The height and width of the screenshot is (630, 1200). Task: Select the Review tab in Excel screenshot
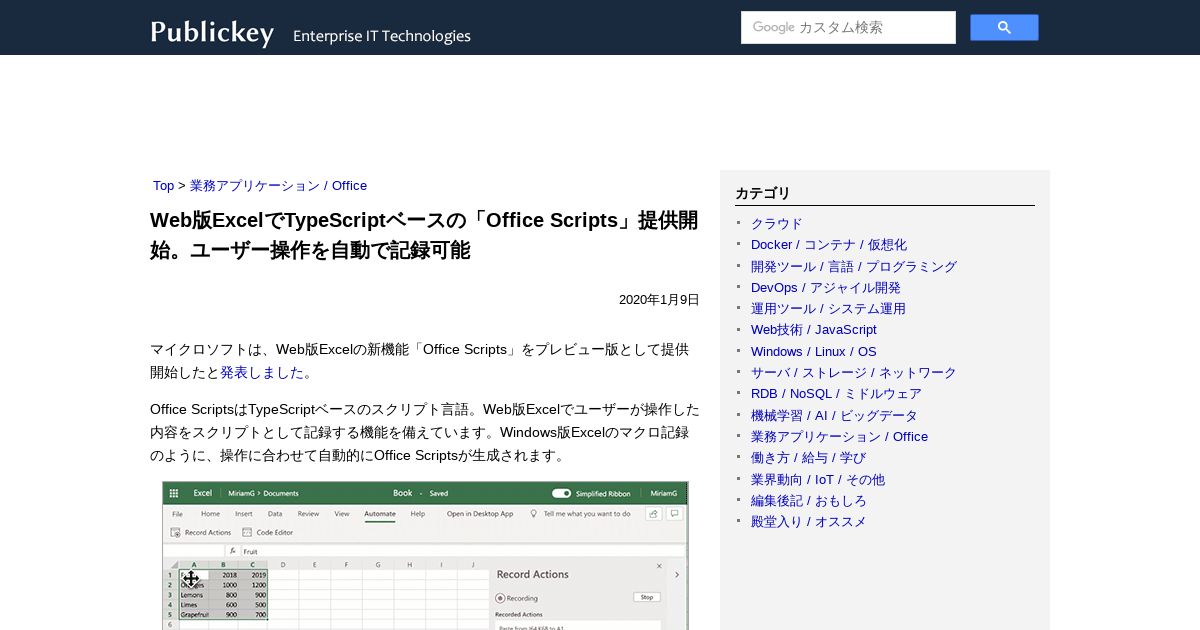click(x=308, y=514)
